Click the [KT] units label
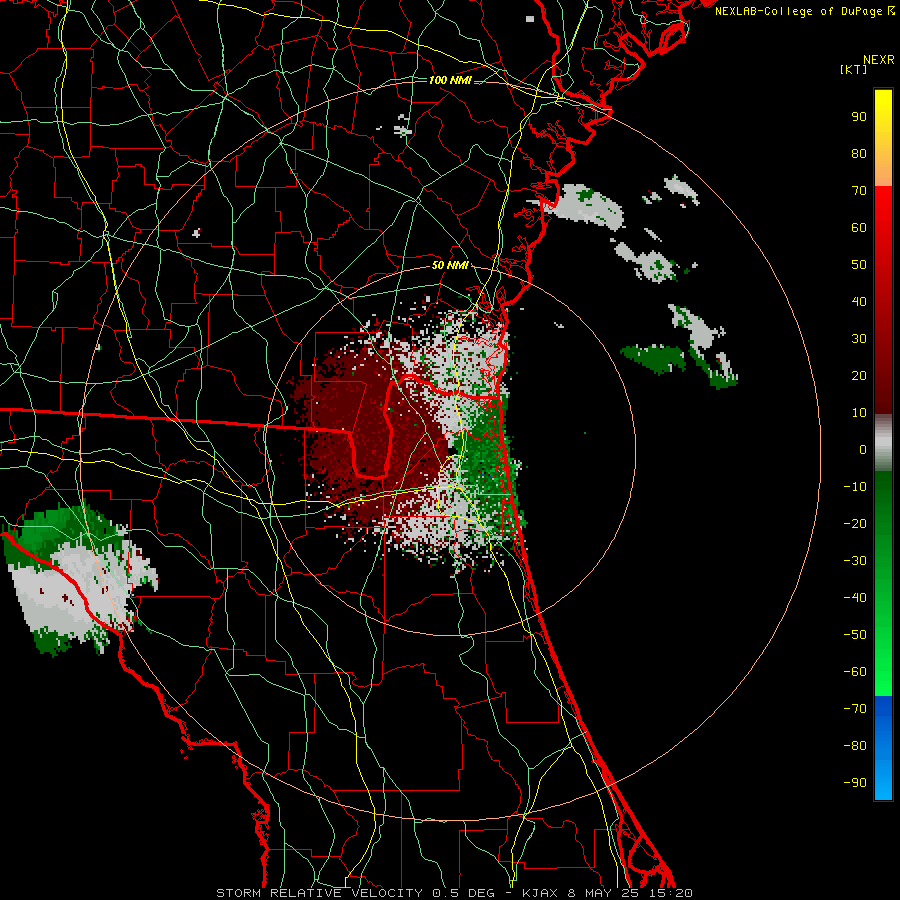 [853, 69]
